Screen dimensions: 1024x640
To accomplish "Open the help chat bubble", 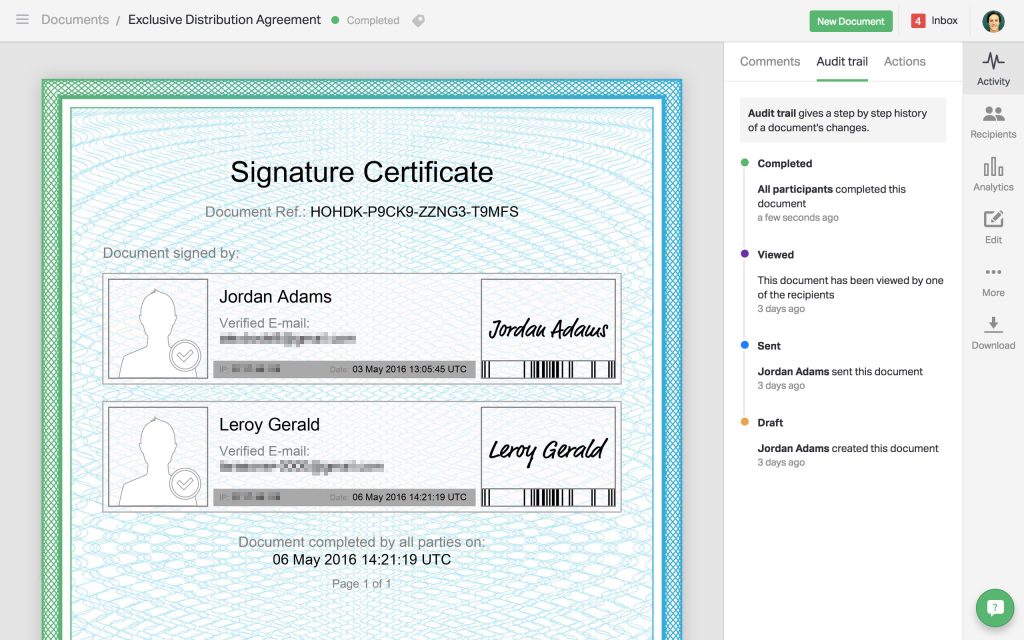I will 995,608.
